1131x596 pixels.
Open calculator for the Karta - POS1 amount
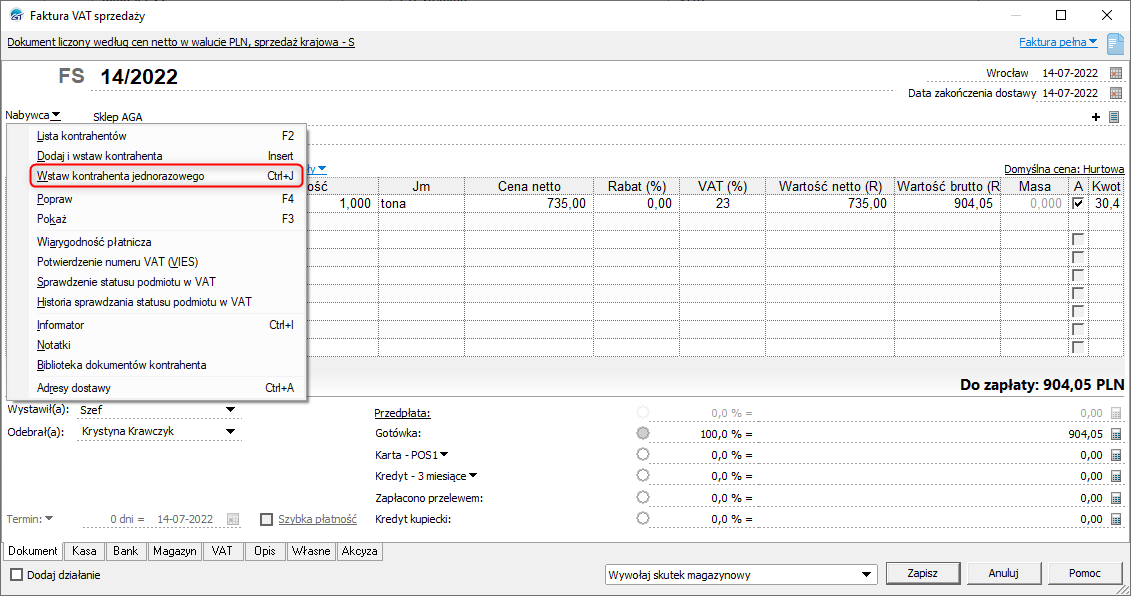1116,455
